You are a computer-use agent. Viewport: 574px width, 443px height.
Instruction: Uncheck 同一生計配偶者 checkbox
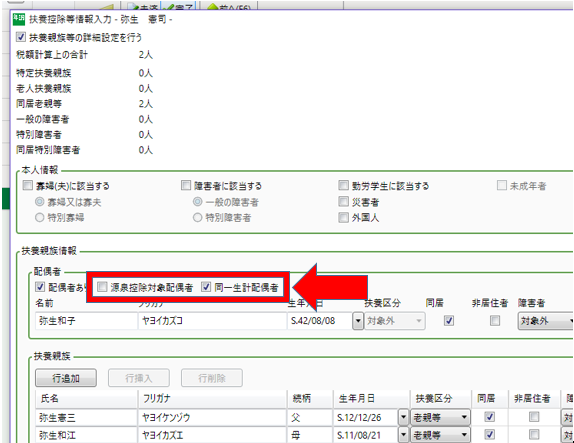click(x=206, y=287)
